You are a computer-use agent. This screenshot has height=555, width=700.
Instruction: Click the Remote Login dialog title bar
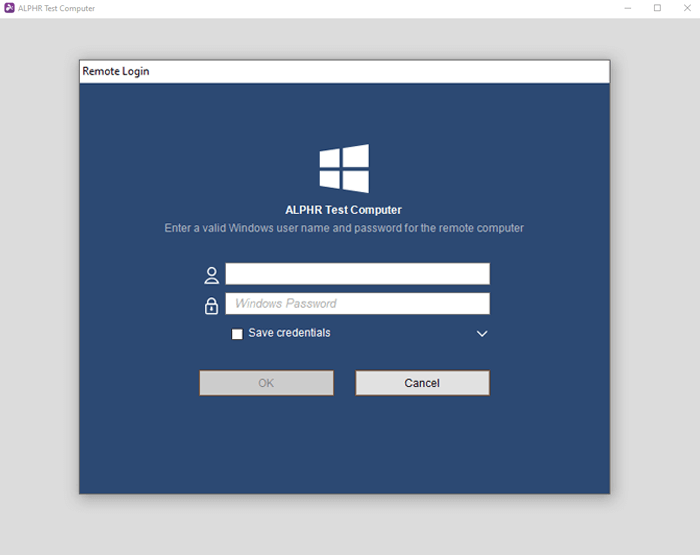344,72
